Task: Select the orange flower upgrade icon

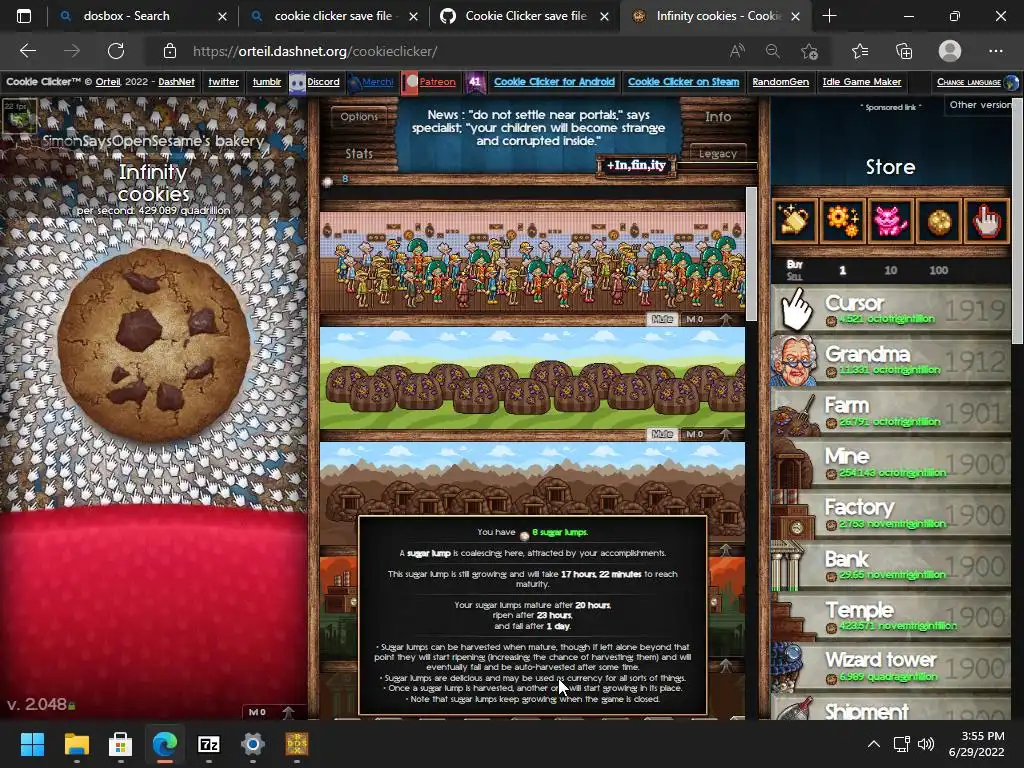Action: click(x=842, y=221)
